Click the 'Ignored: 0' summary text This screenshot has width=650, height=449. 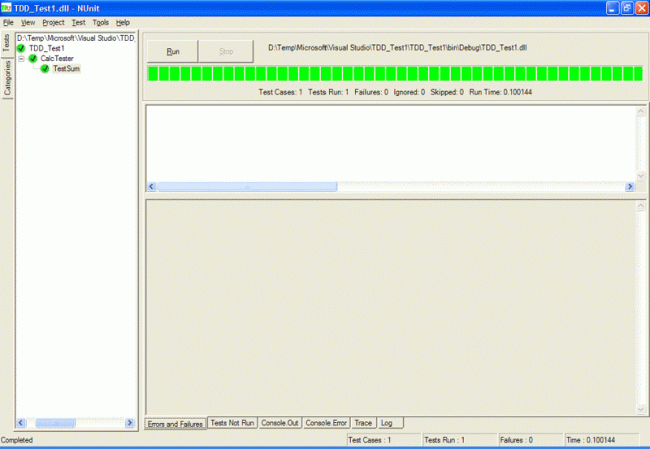(x=409, y=92)
